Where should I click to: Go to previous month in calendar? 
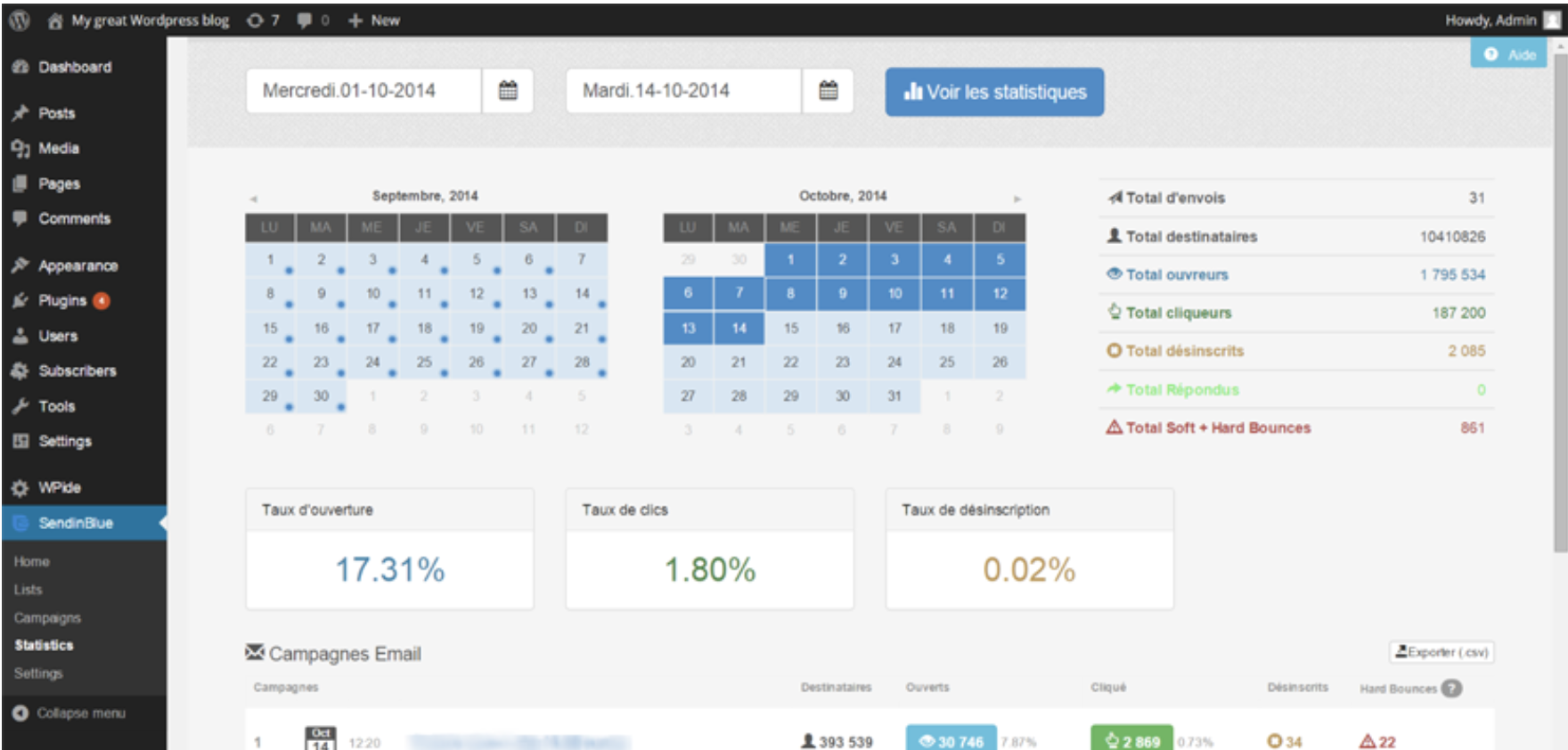[254, 199]
